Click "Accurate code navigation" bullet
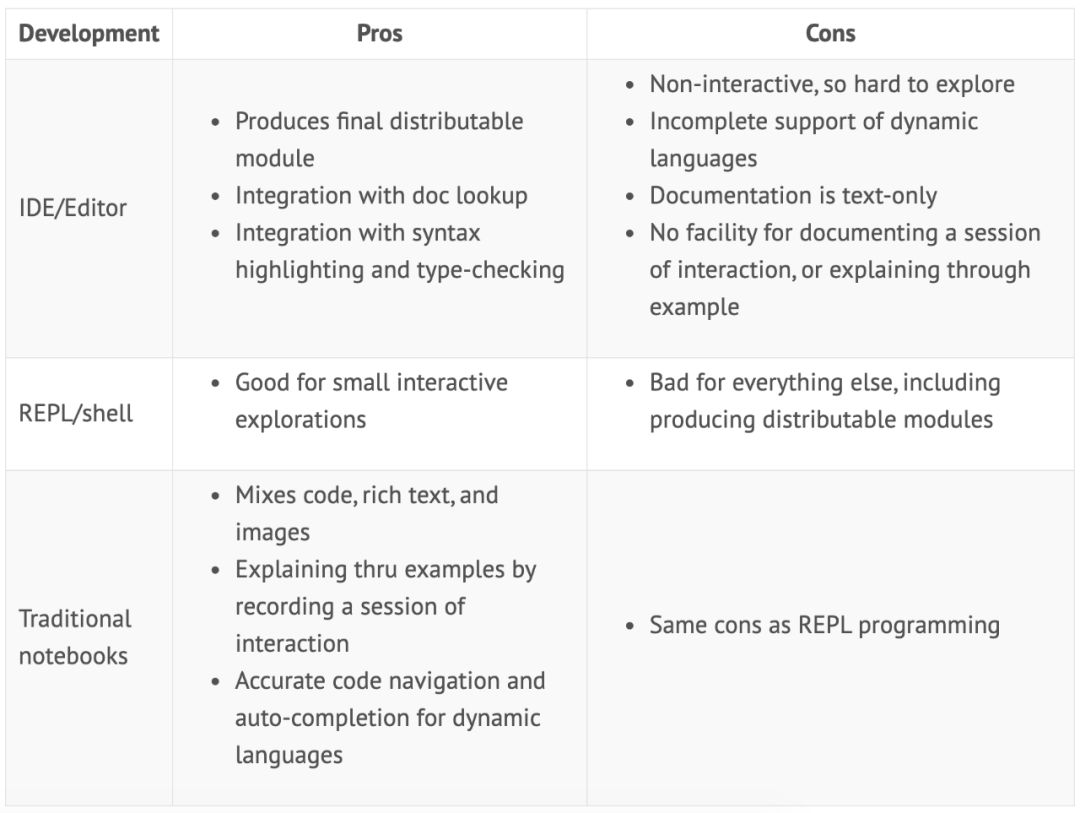This screenshot has height=813, width=1080. pyautogui.click(x=390, y=681)
